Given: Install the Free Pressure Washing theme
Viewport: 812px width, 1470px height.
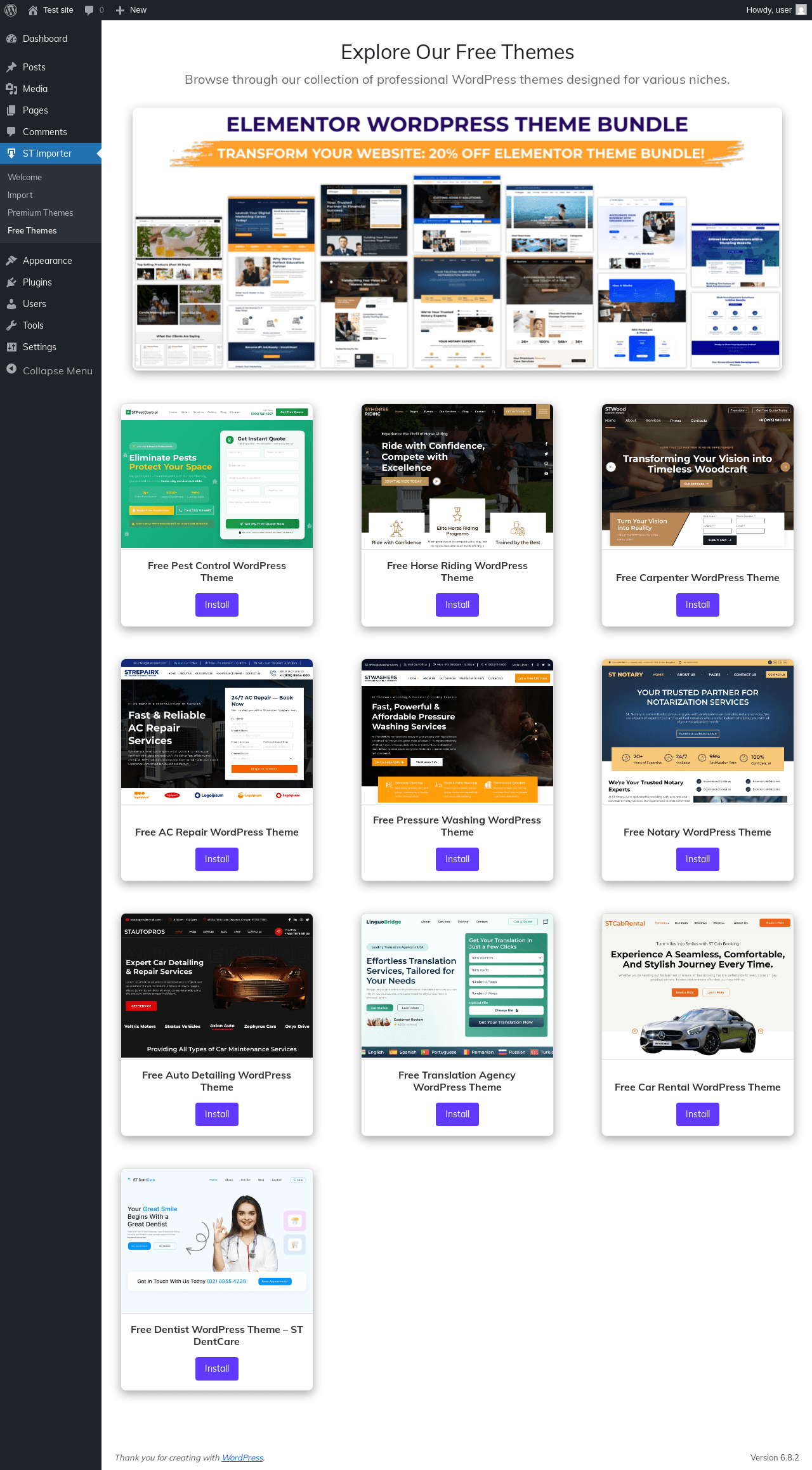Looking at the screenshot, I should [457, 859].
